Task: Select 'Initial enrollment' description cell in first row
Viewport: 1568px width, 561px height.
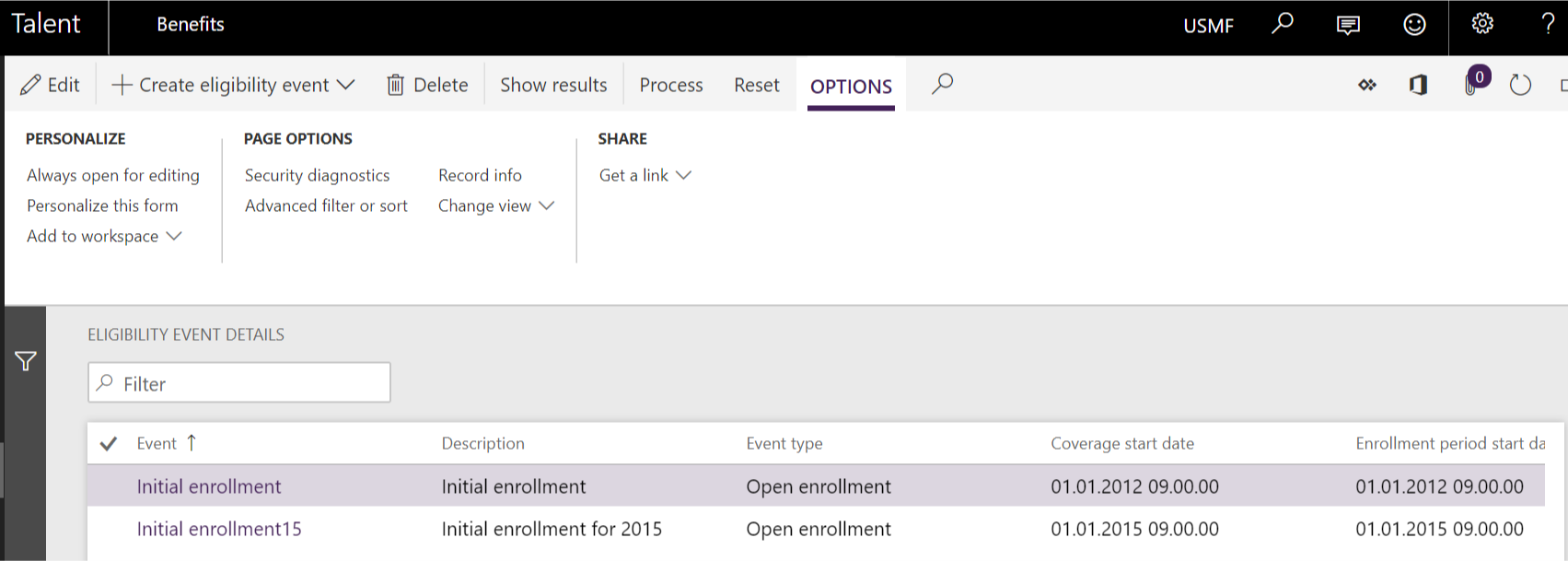Action: (514, 486)
